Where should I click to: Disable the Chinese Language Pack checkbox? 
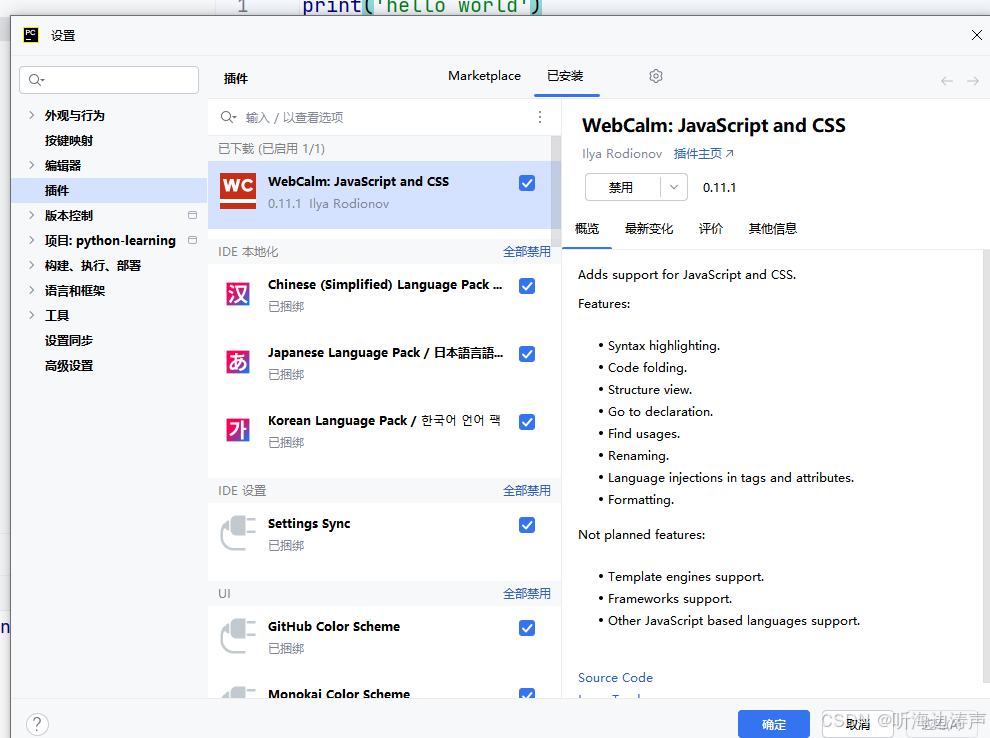click(527, 286)
